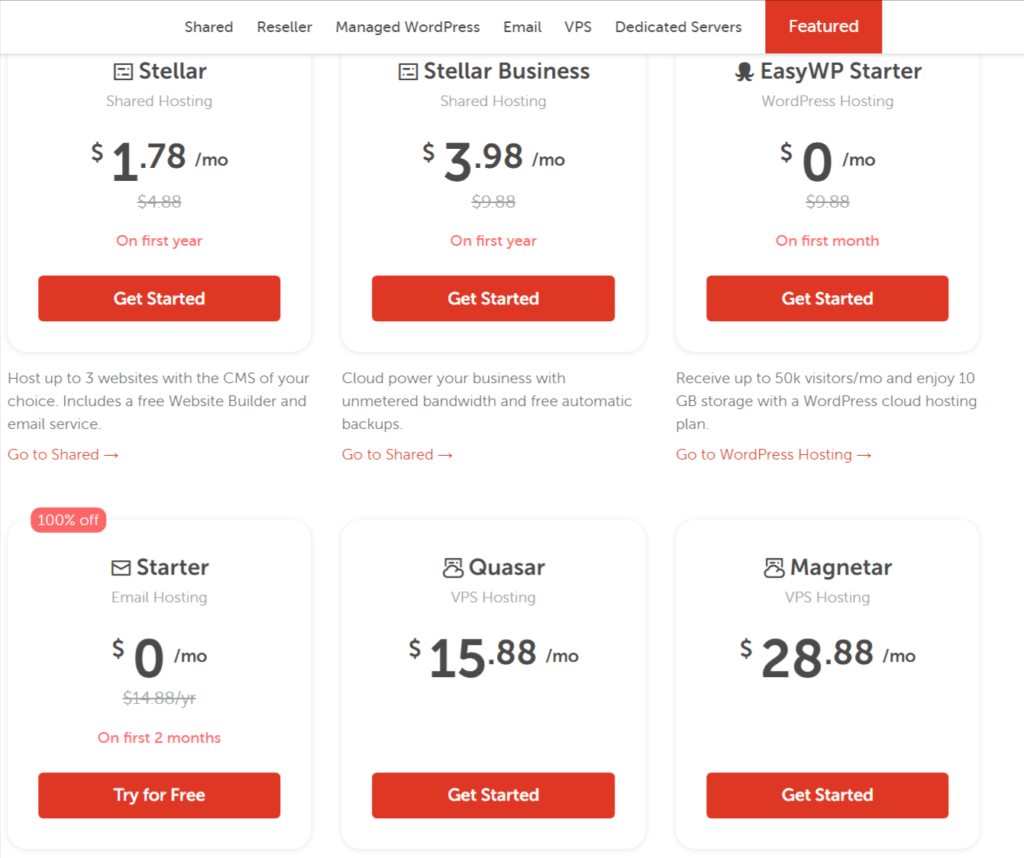
Task: Get Started with Stellar Business
Action: tap(493, 298)
